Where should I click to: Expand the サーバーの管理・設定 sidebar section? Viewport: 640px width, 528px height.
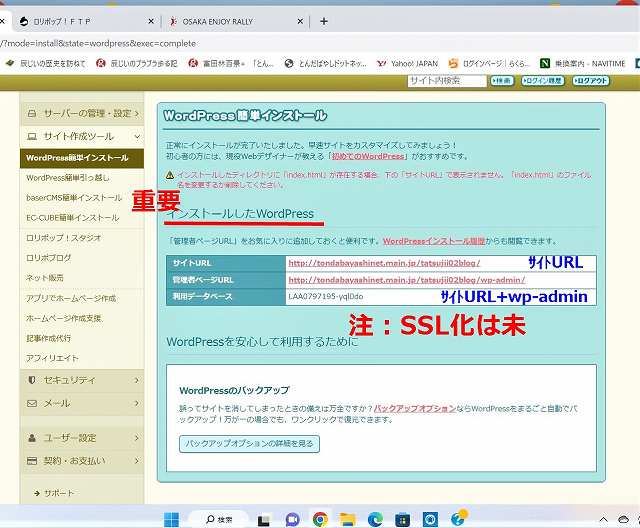tap(82, 113)
